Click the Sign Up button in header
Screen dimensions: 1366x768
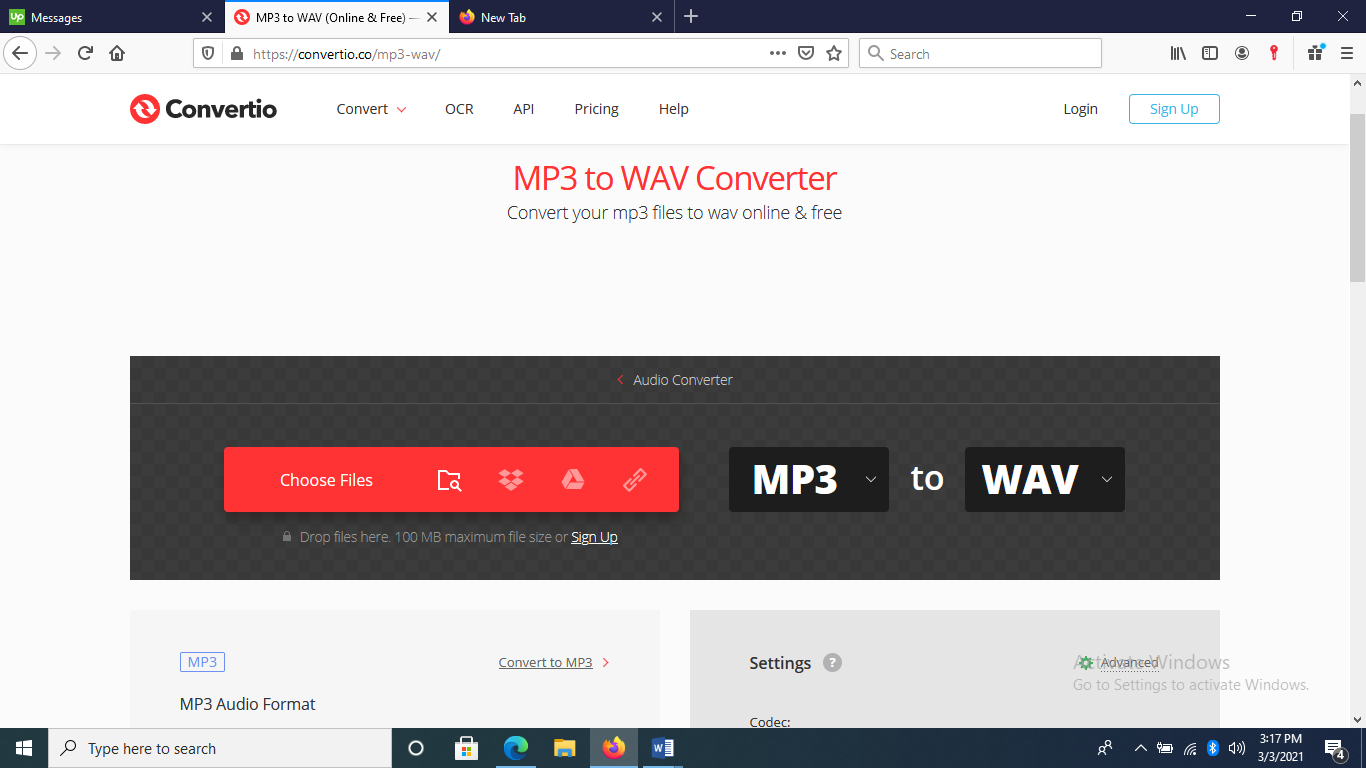click(1174, 109)
